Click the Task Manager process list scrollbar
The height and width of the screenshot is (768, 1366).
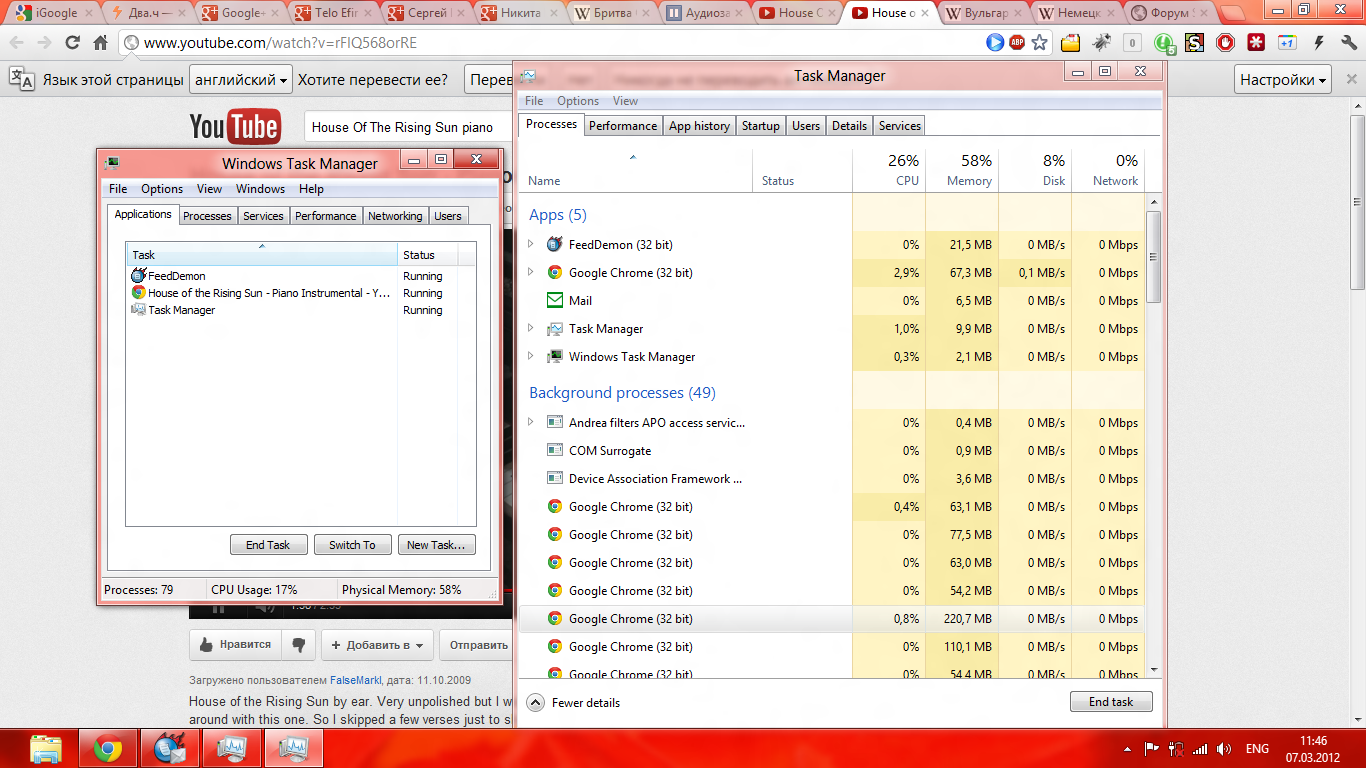click(x=1153, y=255)
